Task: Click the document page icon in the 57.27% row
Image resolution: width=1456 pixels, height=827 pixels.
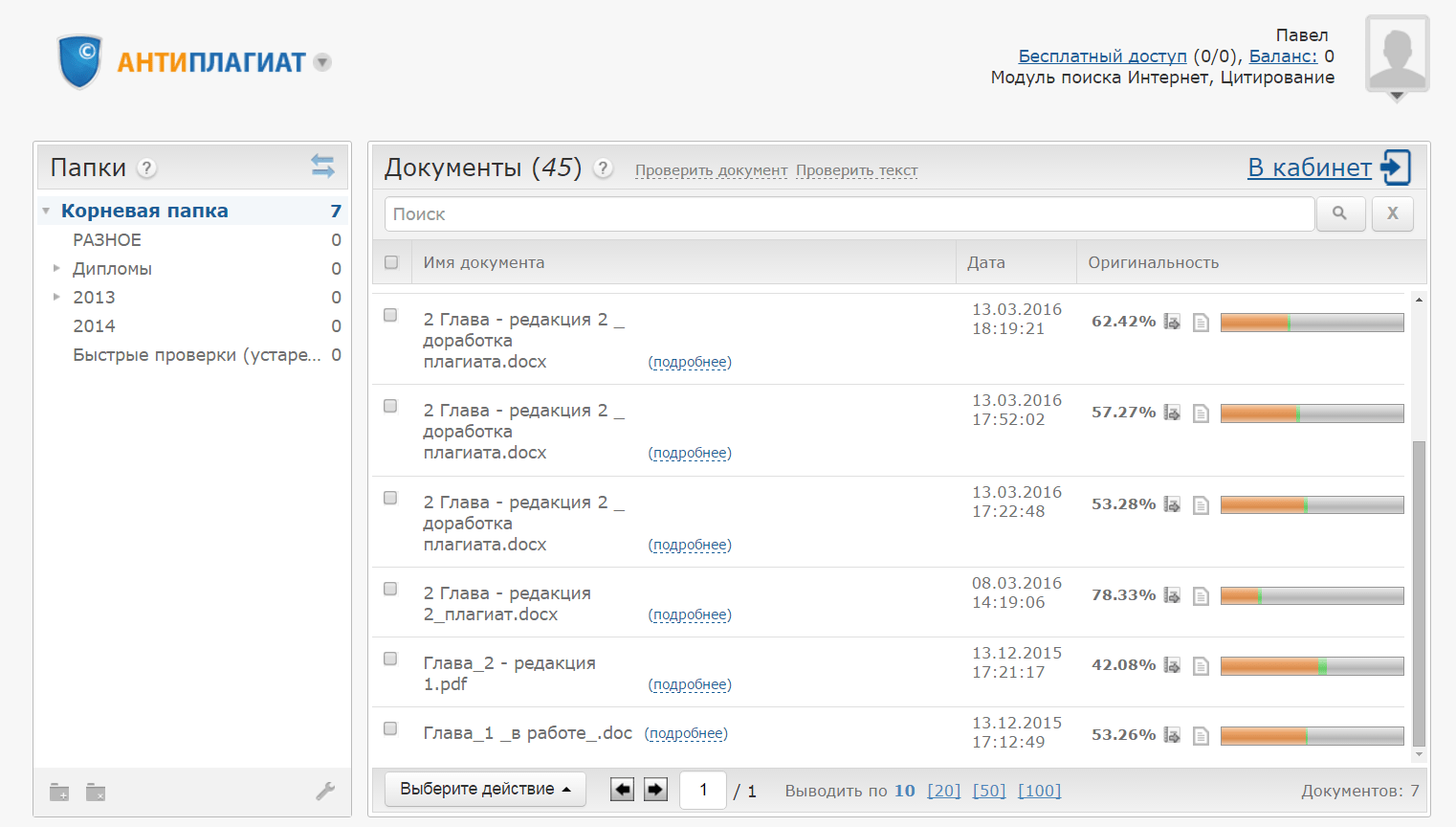Action: (1202, 413)
